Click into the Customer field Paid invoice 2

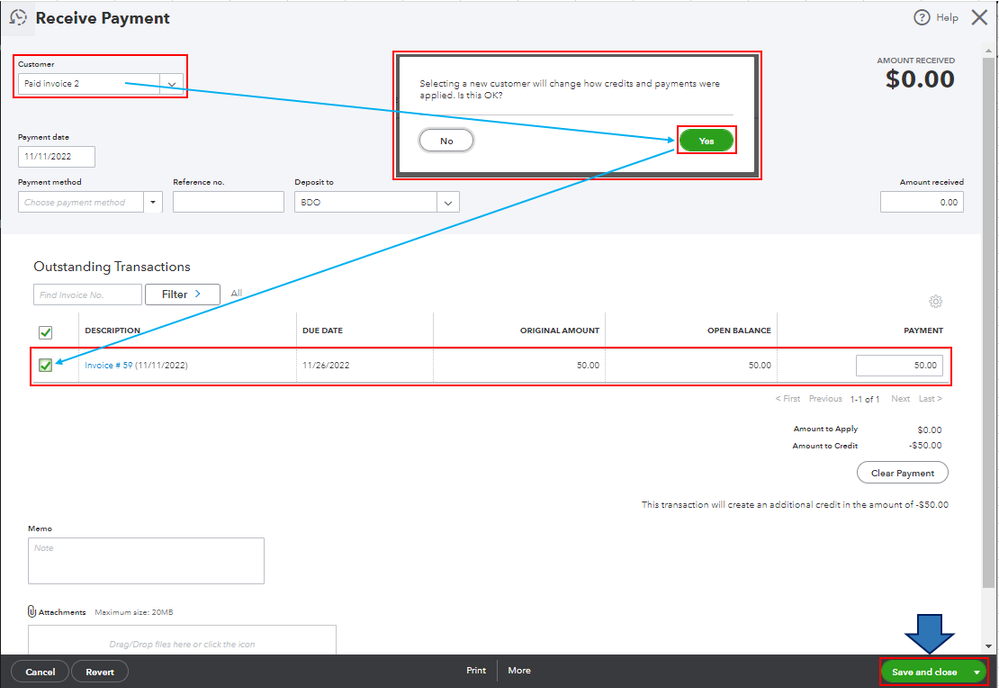(89, 84)
